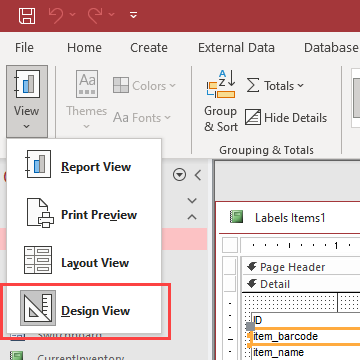360x360 pixels.
Task: Click the View button icon in the ribbon
Action: [x=27, y=84]
